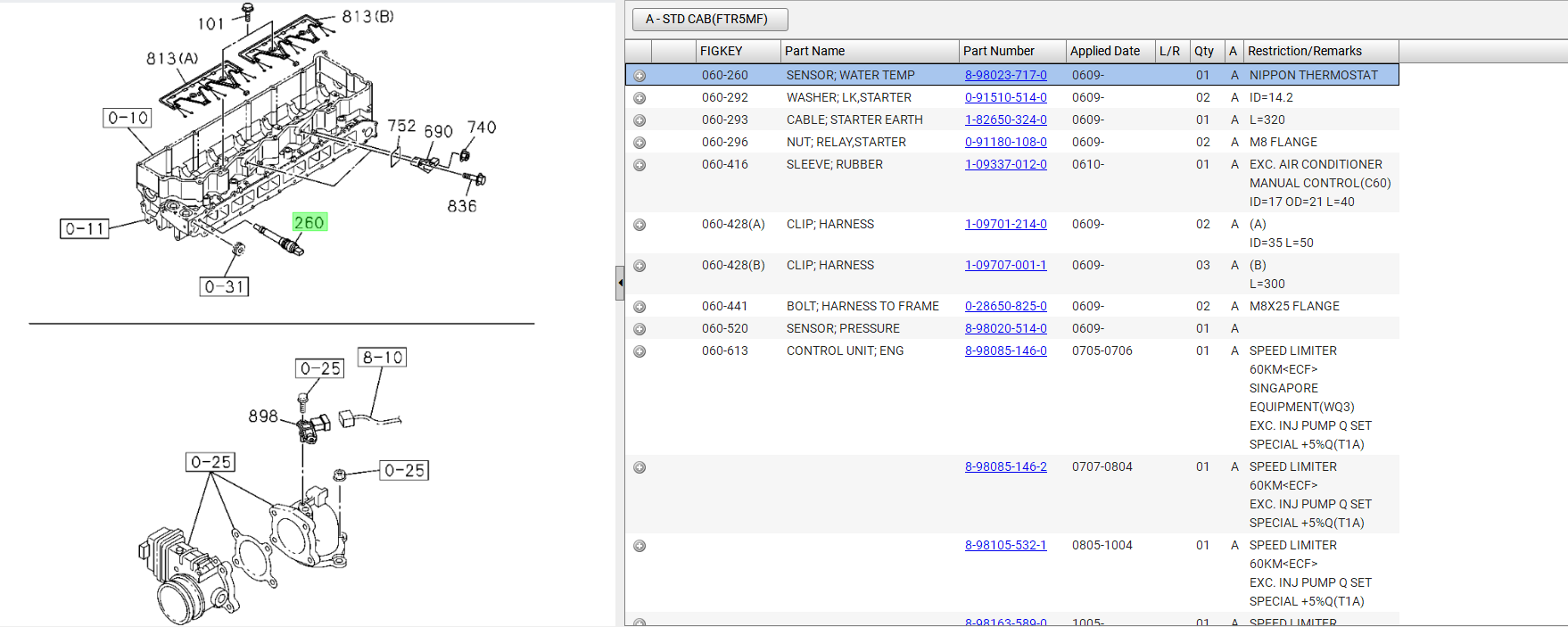Collapse the diagram panel with splitter arrow
Screen dimensions: 1568x627
620,283
